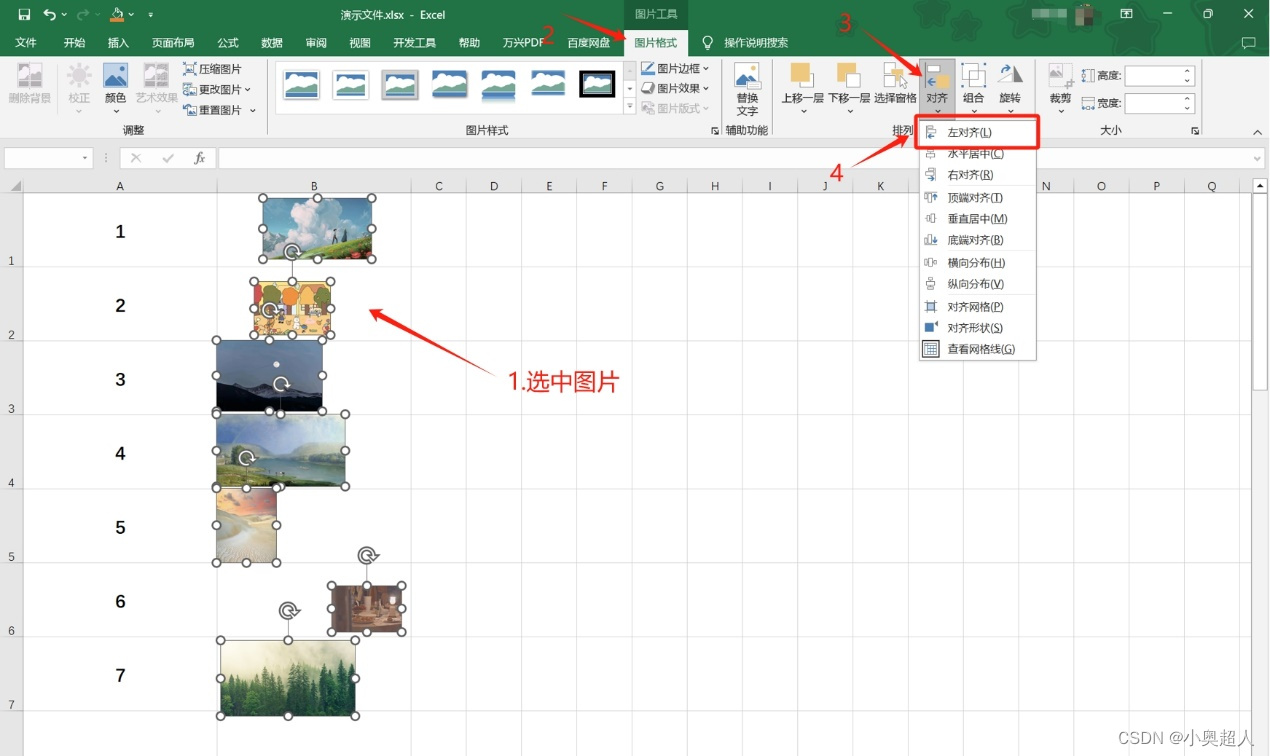Open the Undo history dropdown arrow
This screenshot has height=756, width=1270.
64,15
